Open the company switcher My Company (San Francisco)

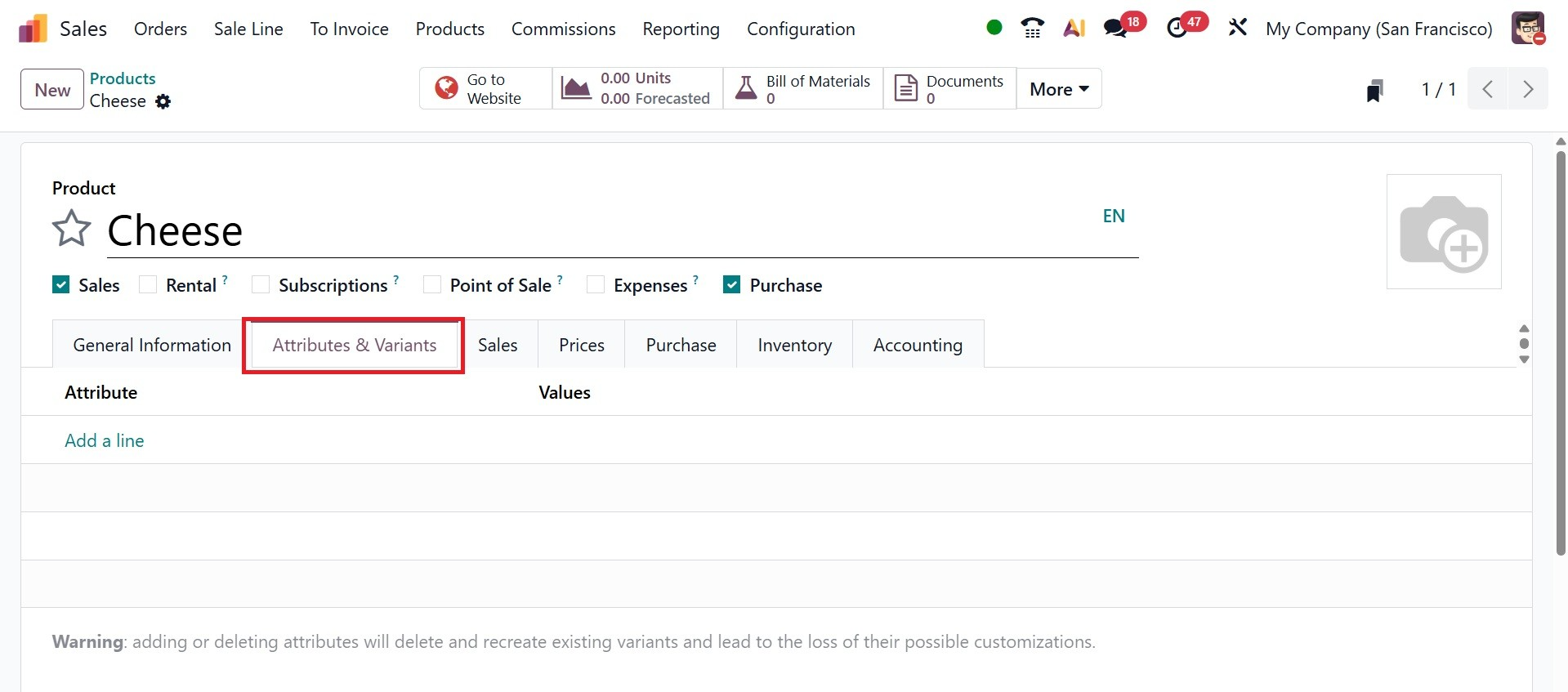click(1378, 29)
